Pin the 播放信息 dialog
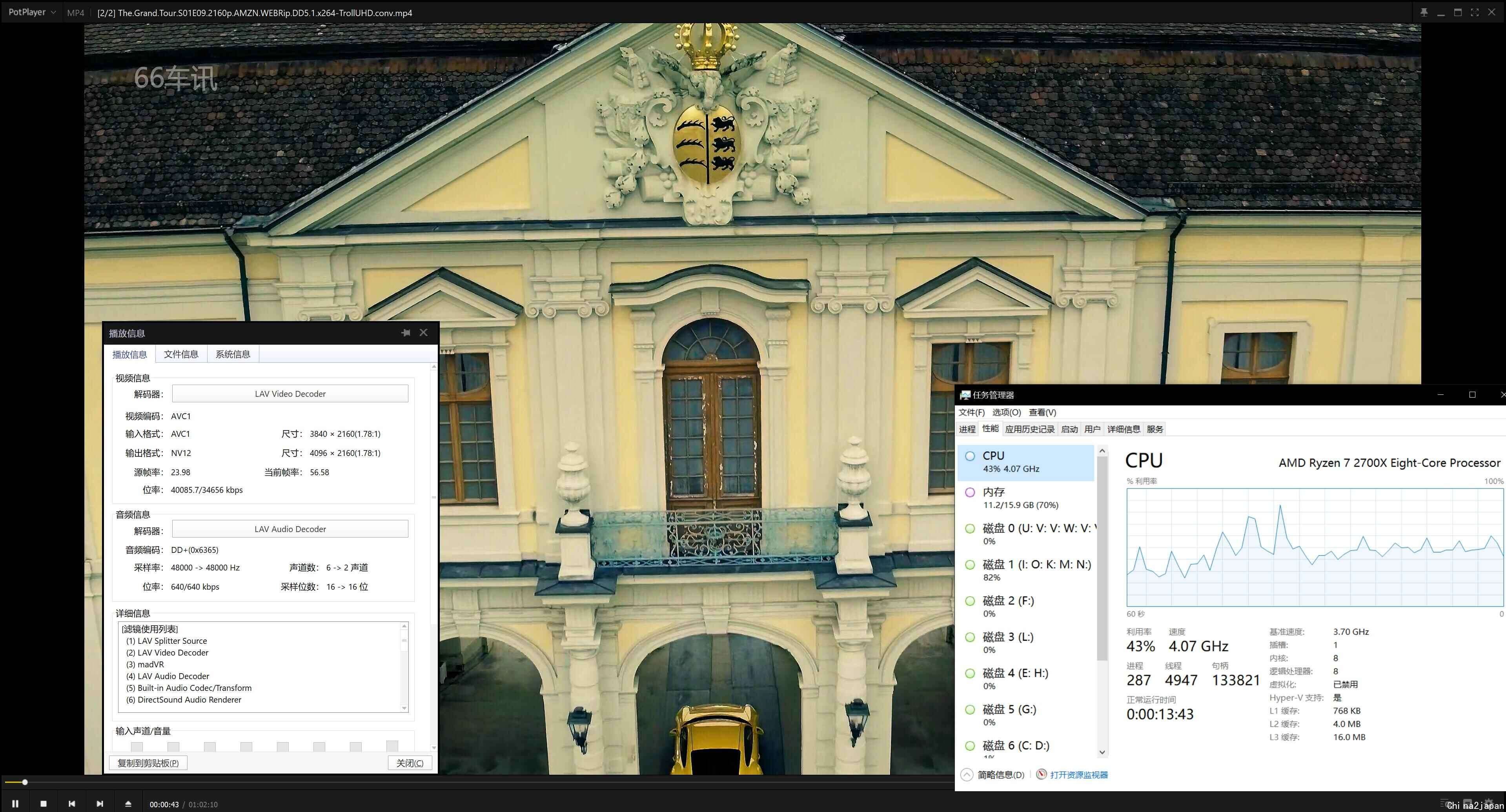The height and width of the screenshot is (812, 1506). tap(406, 332)
